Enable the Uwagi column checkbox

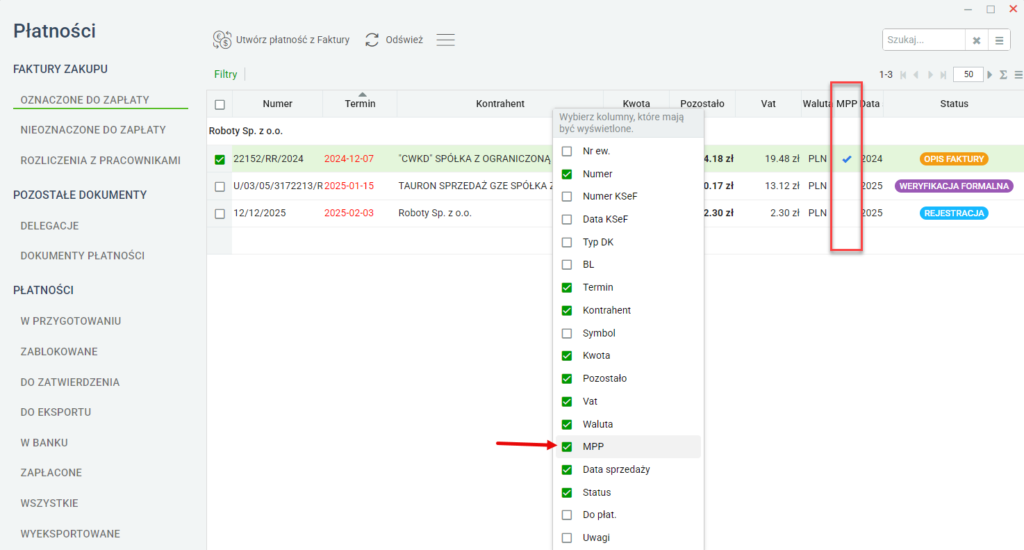coord(567,538)
